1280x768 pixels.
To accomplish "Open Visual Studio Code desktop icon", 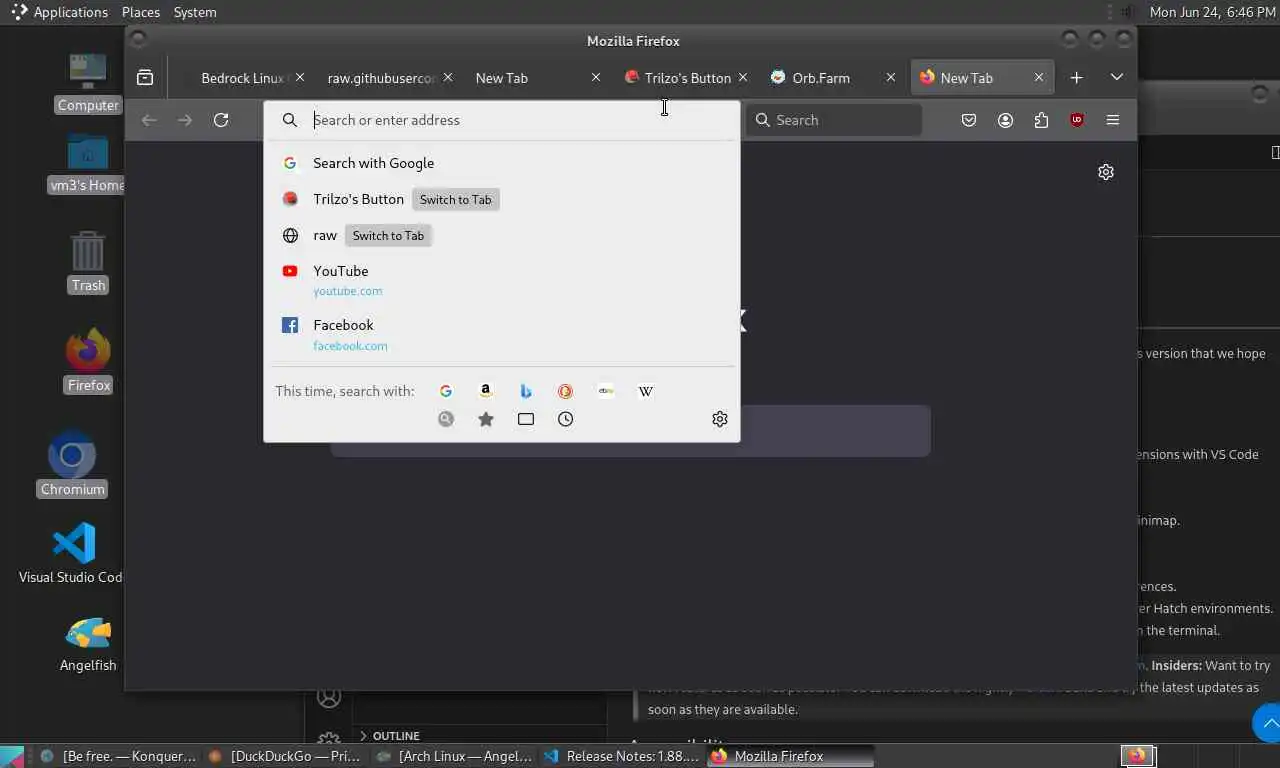I will tap(73, 553).
